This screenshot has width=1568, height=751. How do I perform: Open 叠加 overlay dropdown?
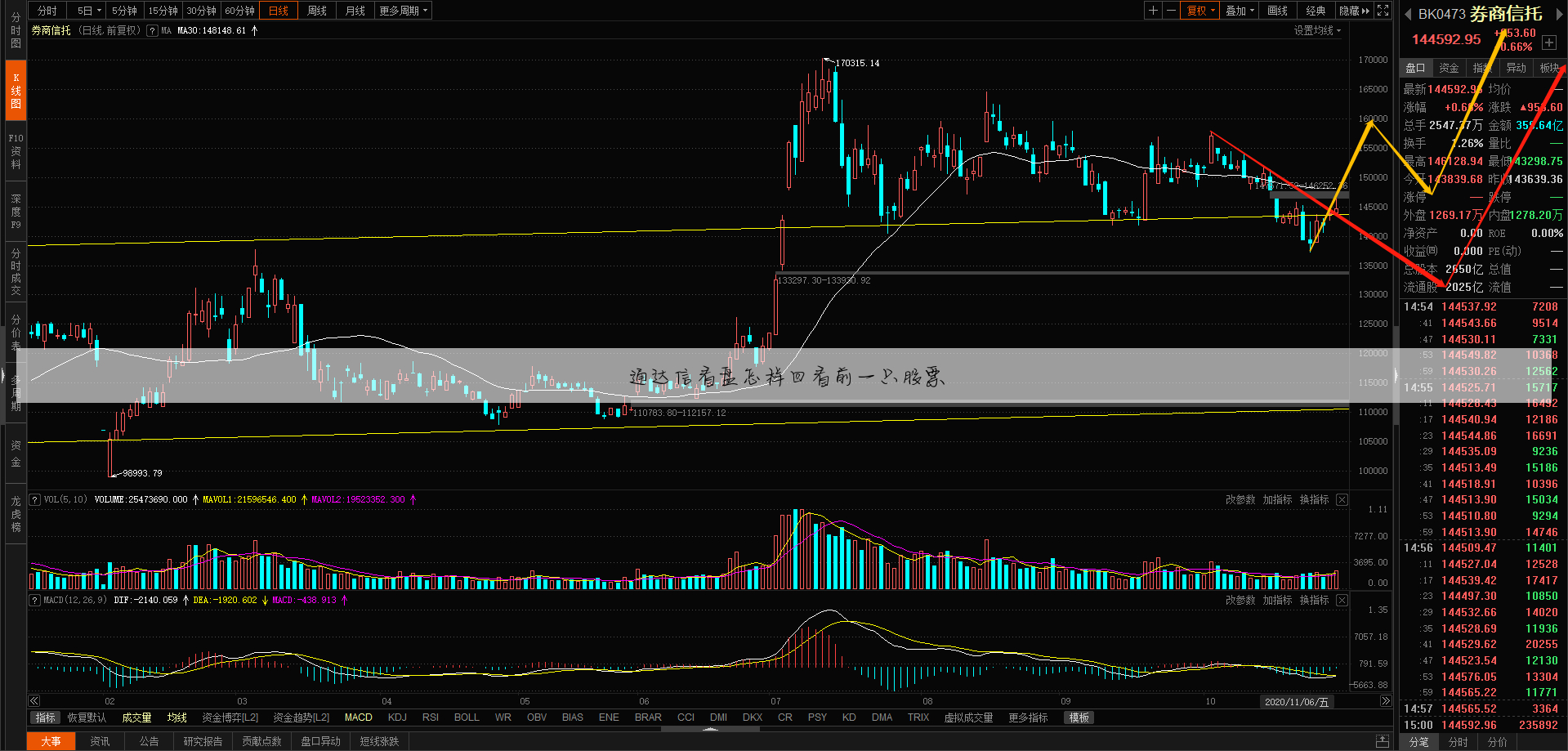click(x=1240, y=11)
